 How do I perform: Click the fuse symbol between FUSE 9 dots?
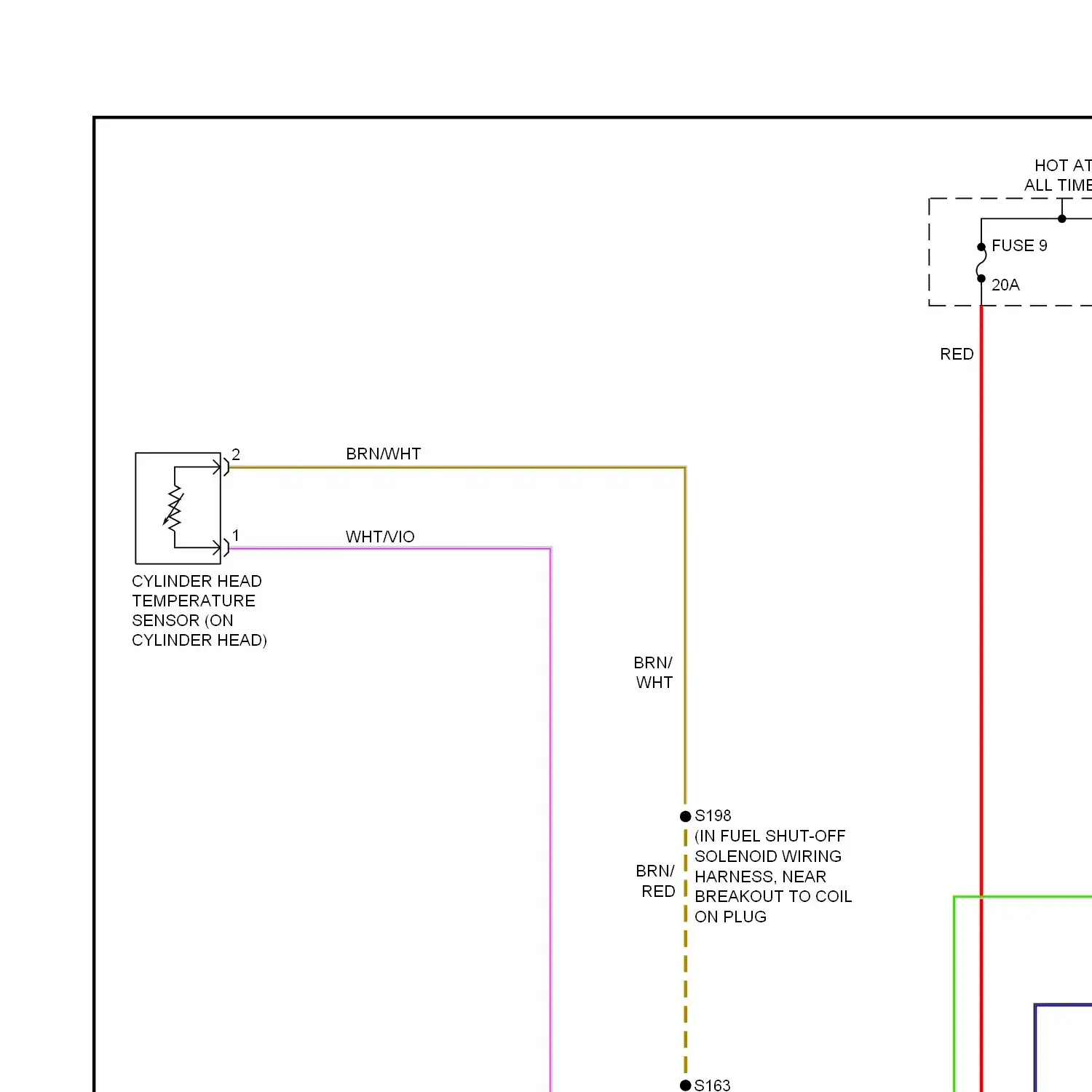pos(981,263)
